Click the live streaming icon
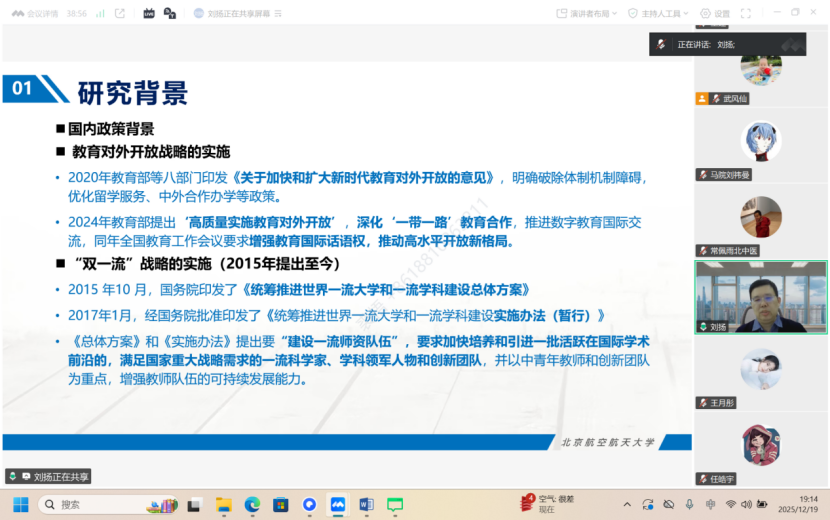 149,13
